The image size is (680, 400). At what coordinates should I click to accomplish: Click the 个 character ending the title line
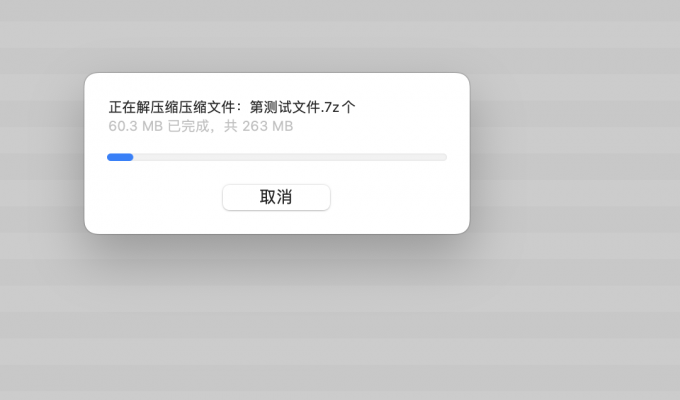[349, 107]
